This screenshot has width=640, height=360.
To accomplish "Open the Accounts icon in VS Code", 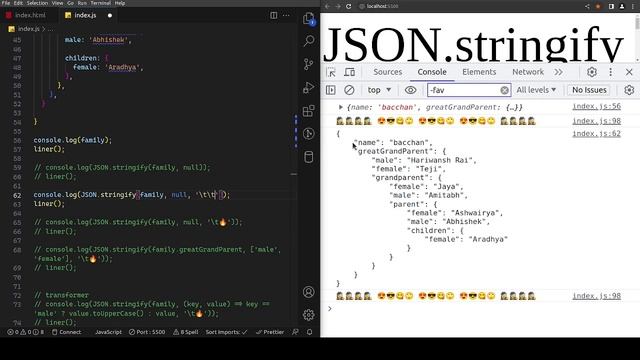I will click(309, 292).
